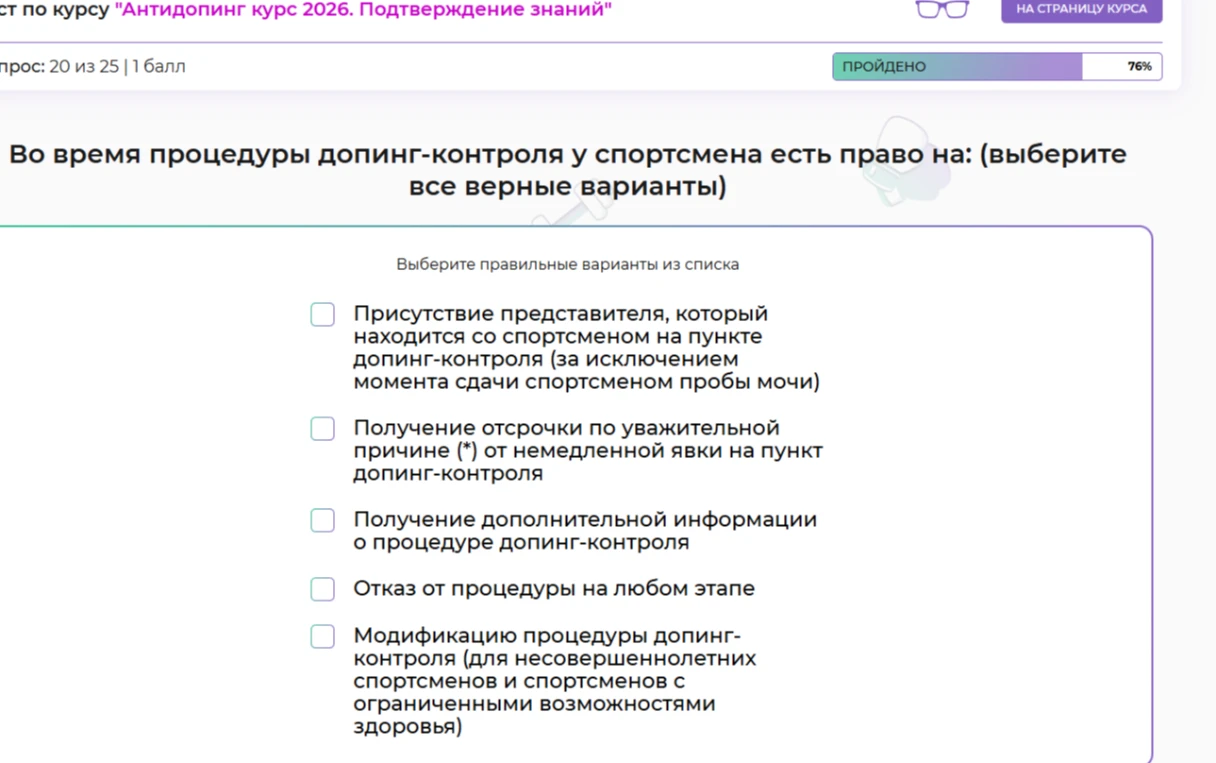
Task: Check the 'Присутствие представителя' option checkbox
Action: tap(322, 315)
